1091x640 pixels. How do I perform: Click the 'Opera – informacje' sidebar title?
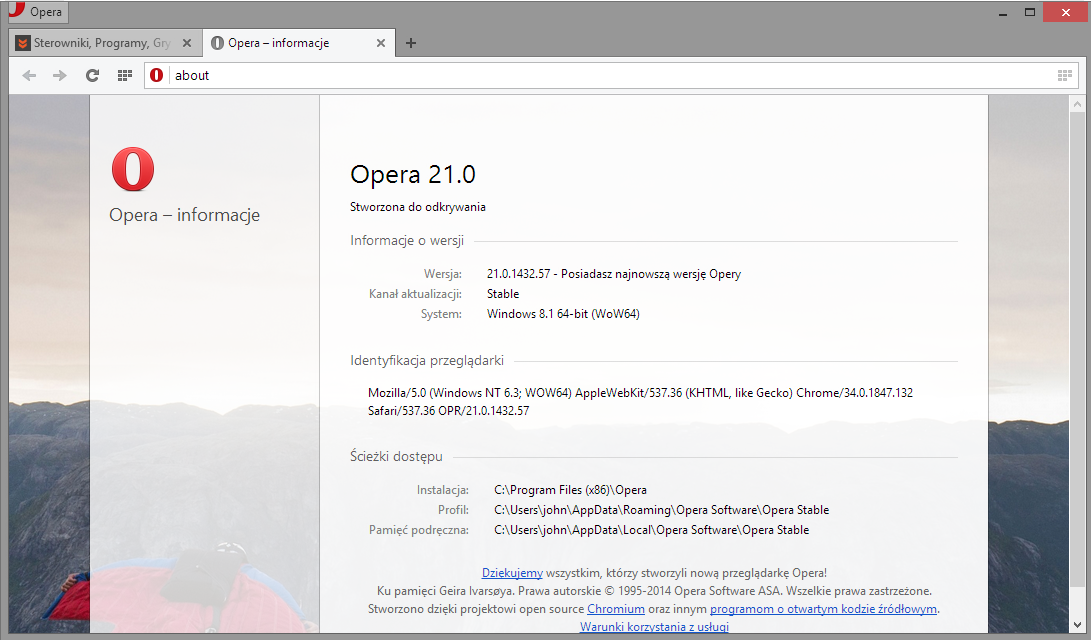pyautogui.click(x=184, y=215)
